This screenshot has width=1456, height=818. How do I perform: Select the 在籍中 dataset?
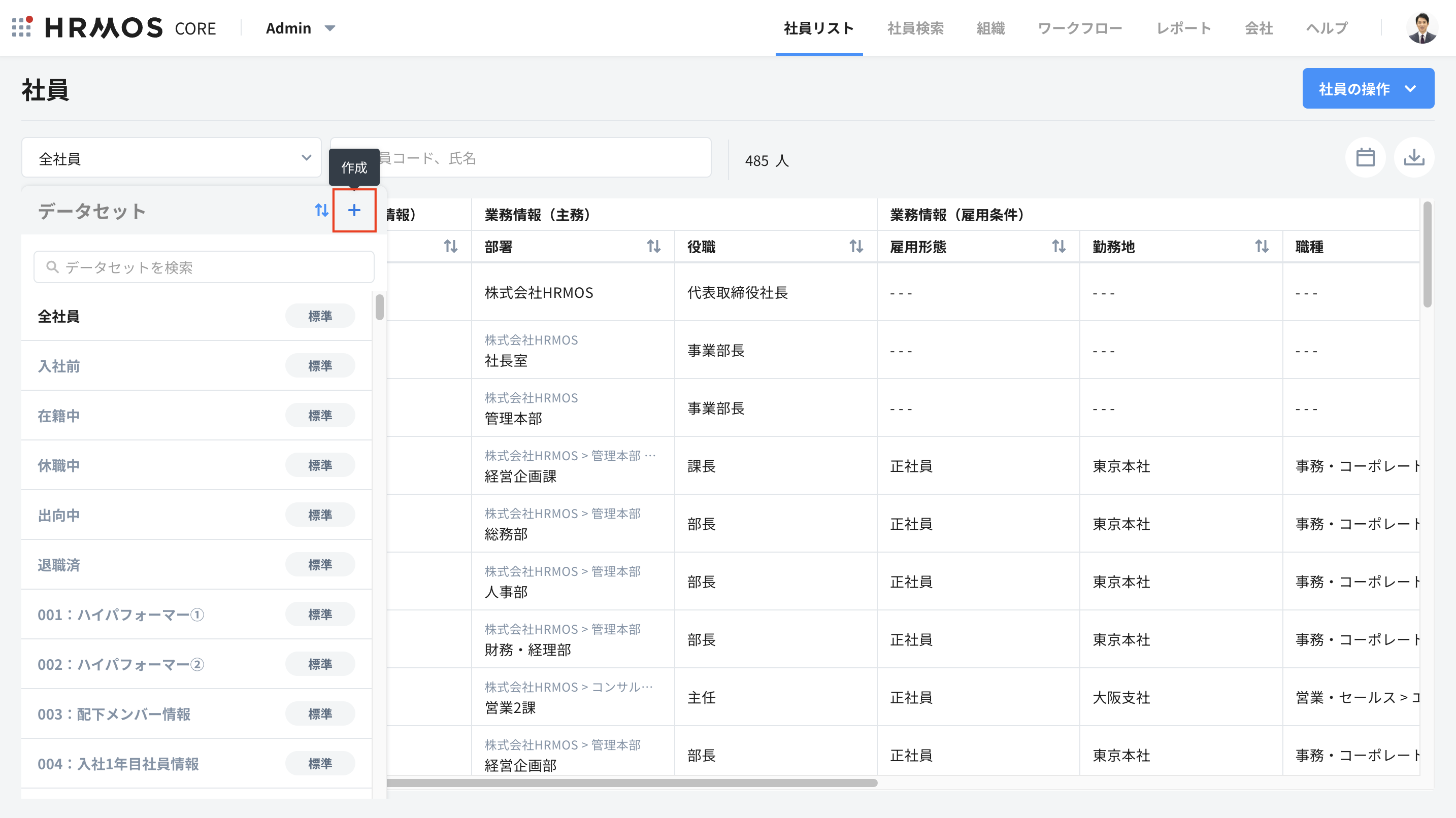(59, 416)
